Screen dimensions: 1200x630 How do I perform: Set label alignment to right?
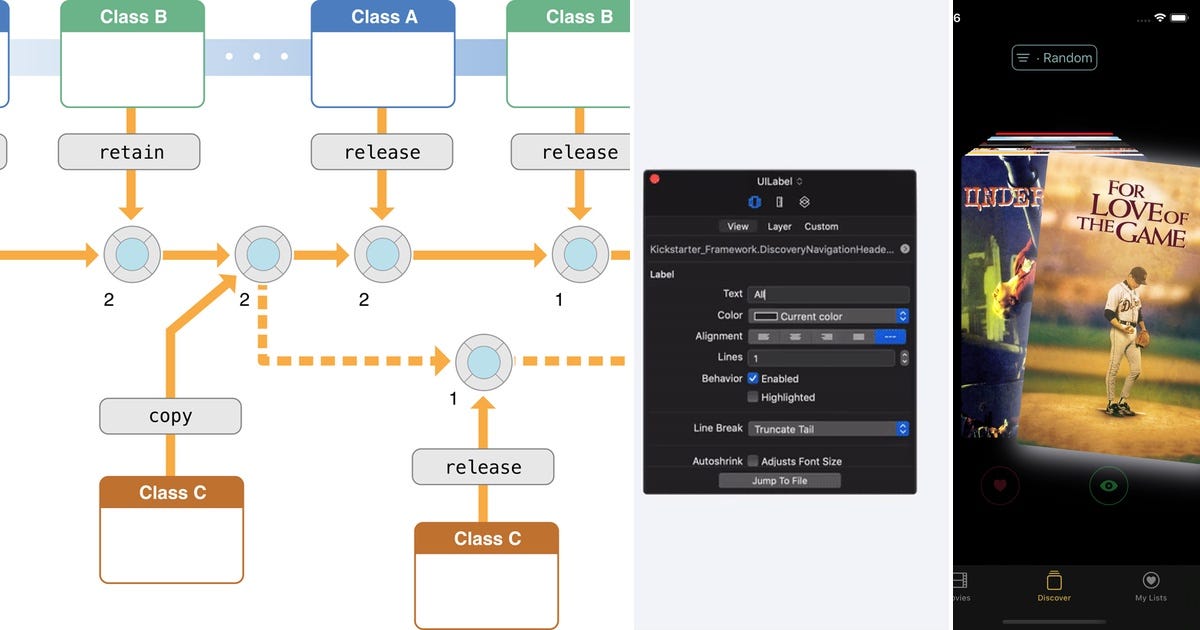coord(825,337)
